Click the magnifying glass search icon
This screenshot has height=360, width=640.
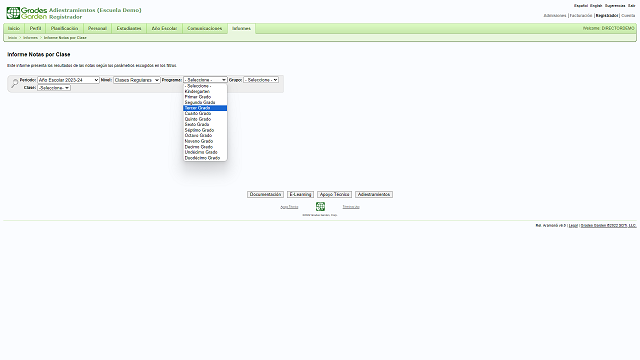tap(14, 83)
